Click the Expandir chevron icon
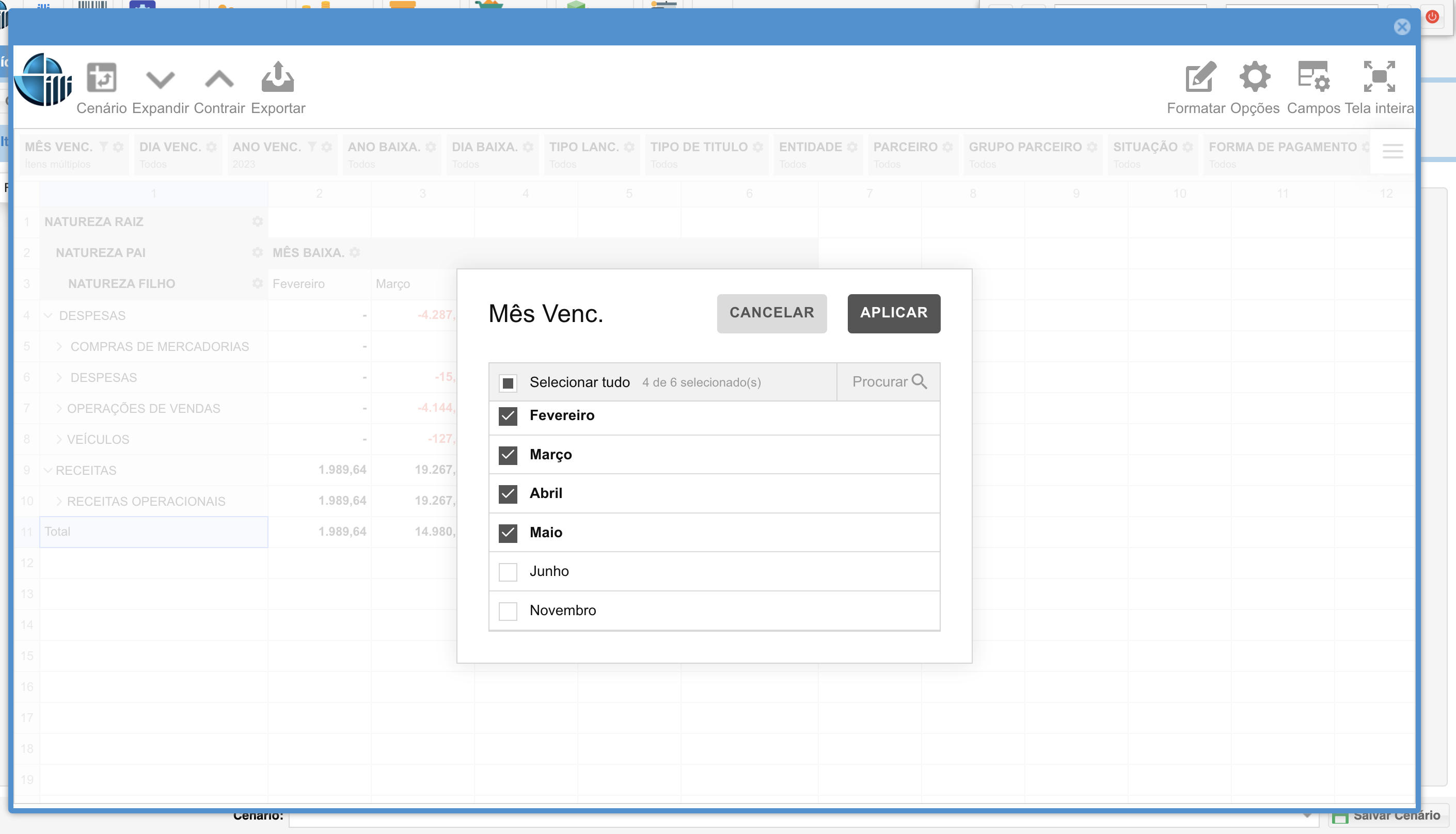This screenshot has height=834, width=1456. tap(160, 79)
